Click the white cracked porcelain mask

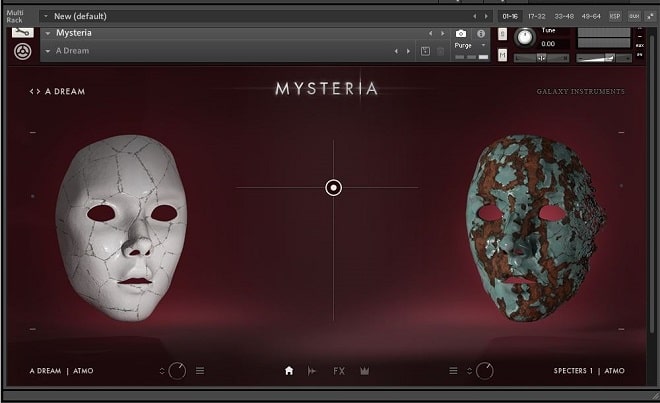[x=121, y=228]
